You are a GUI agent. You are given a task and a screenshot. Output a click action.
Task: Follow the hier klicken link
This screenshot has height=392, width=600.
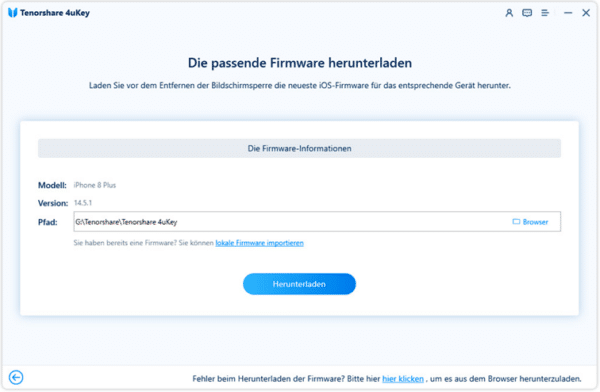point(403,379)
